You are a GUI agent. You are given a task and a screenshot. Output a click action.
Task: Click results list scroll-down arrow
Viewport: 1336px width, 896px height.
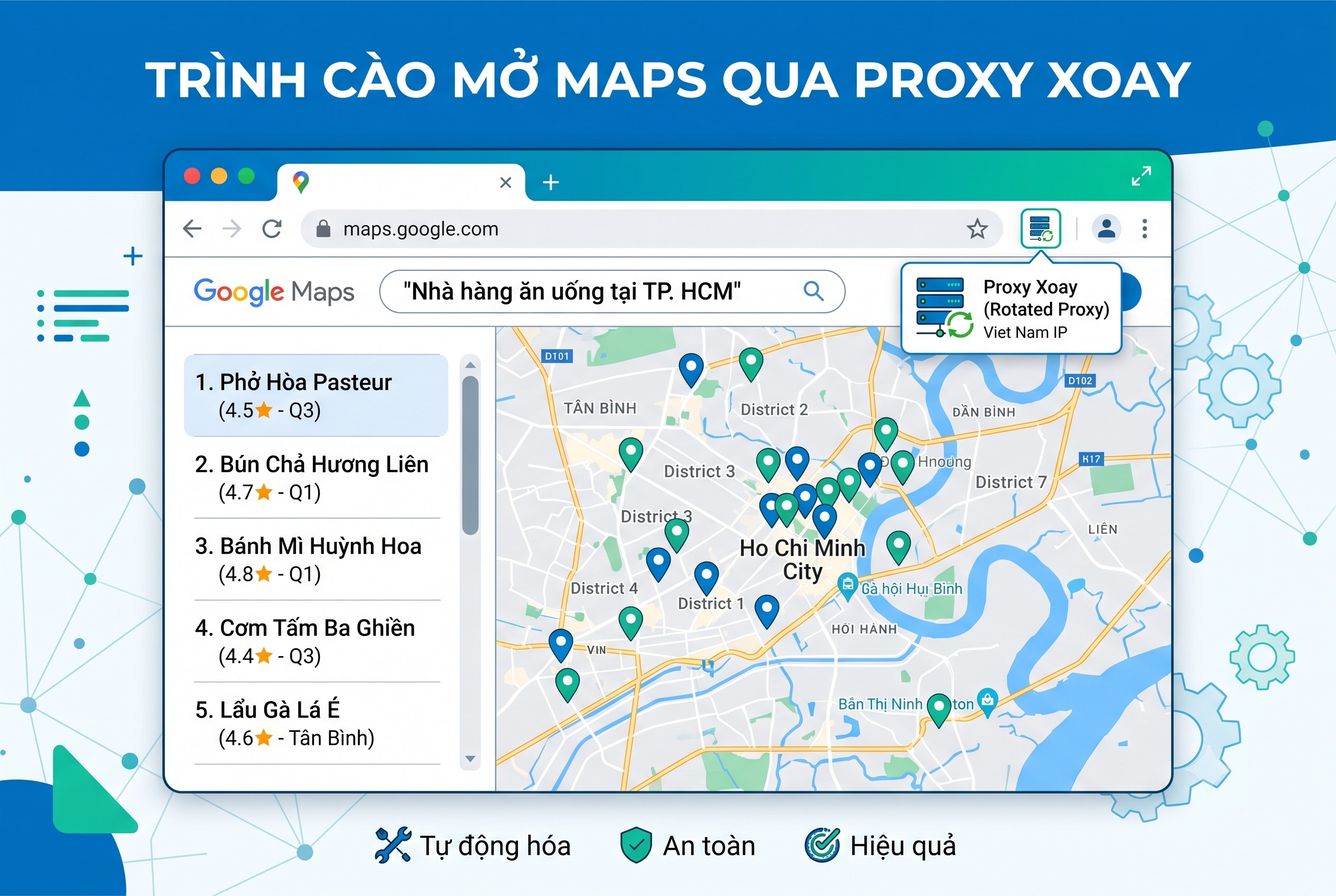pos(470,759)
